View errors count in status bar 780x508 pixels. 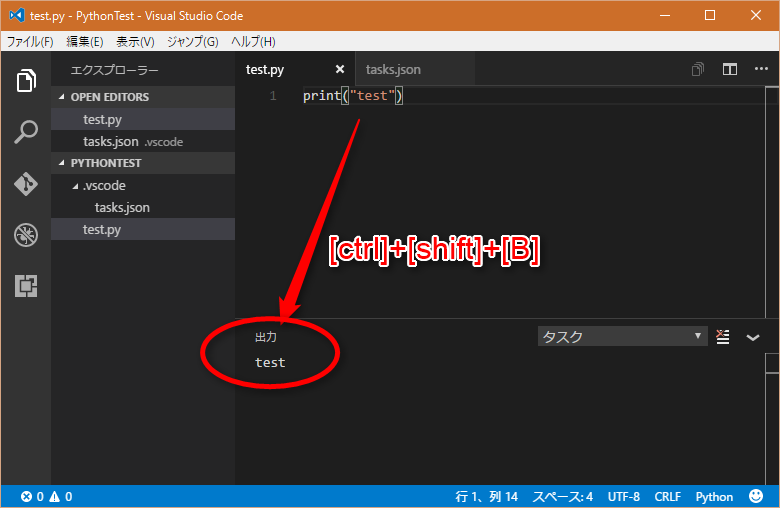point(32,497)
